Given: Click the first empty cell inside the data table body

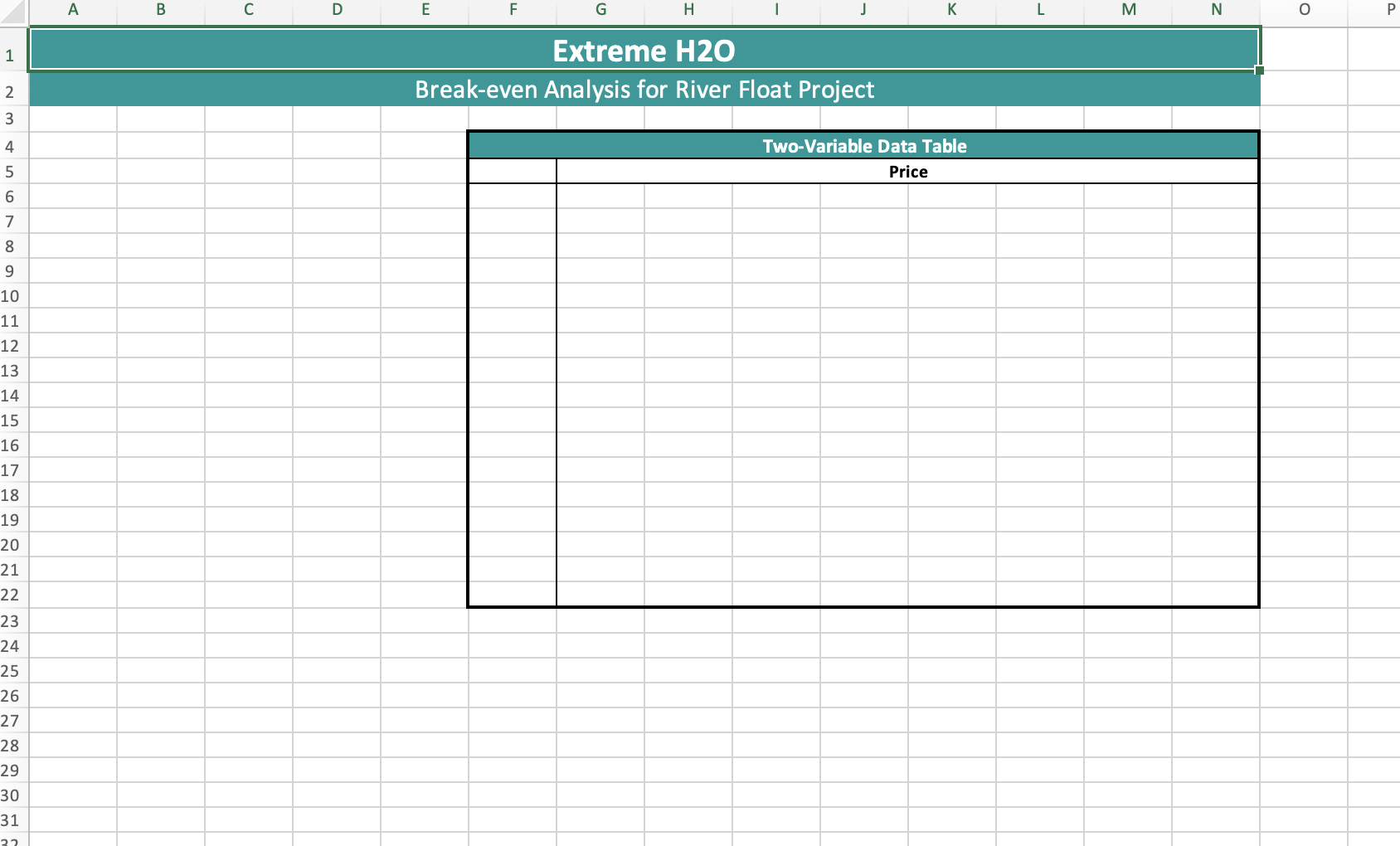Looking at the screenshot, I should [511, 197].
